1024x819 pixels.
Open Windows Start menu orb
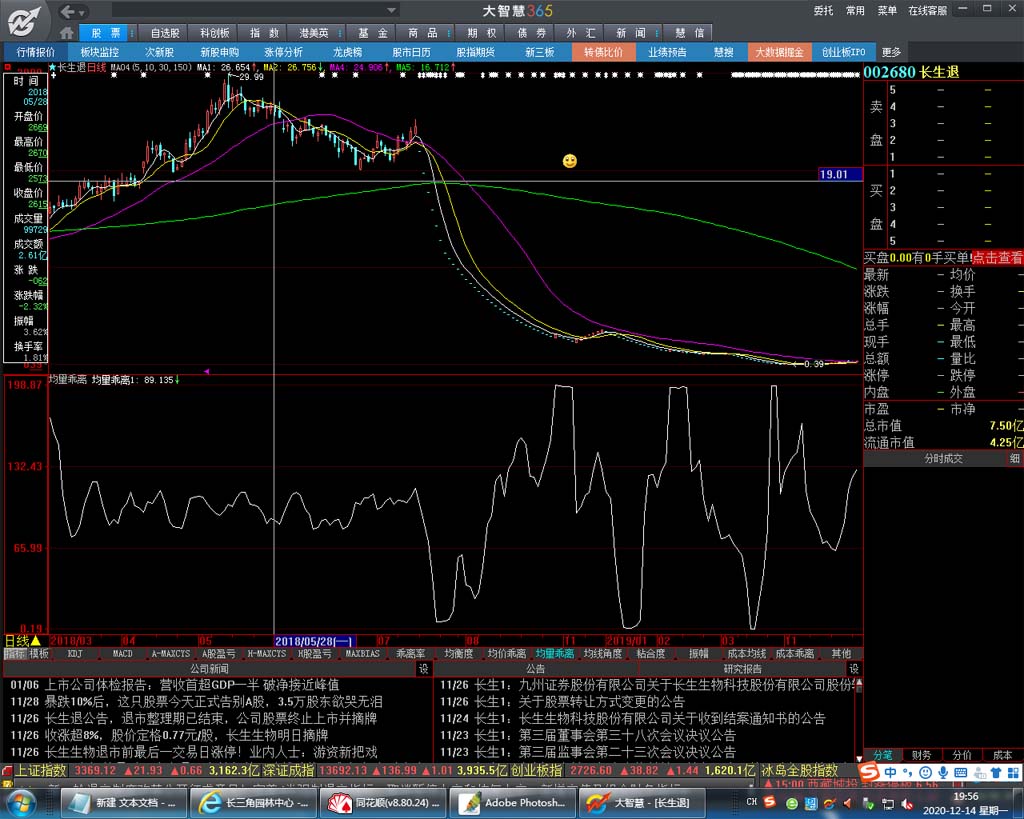tap(21, 802)
